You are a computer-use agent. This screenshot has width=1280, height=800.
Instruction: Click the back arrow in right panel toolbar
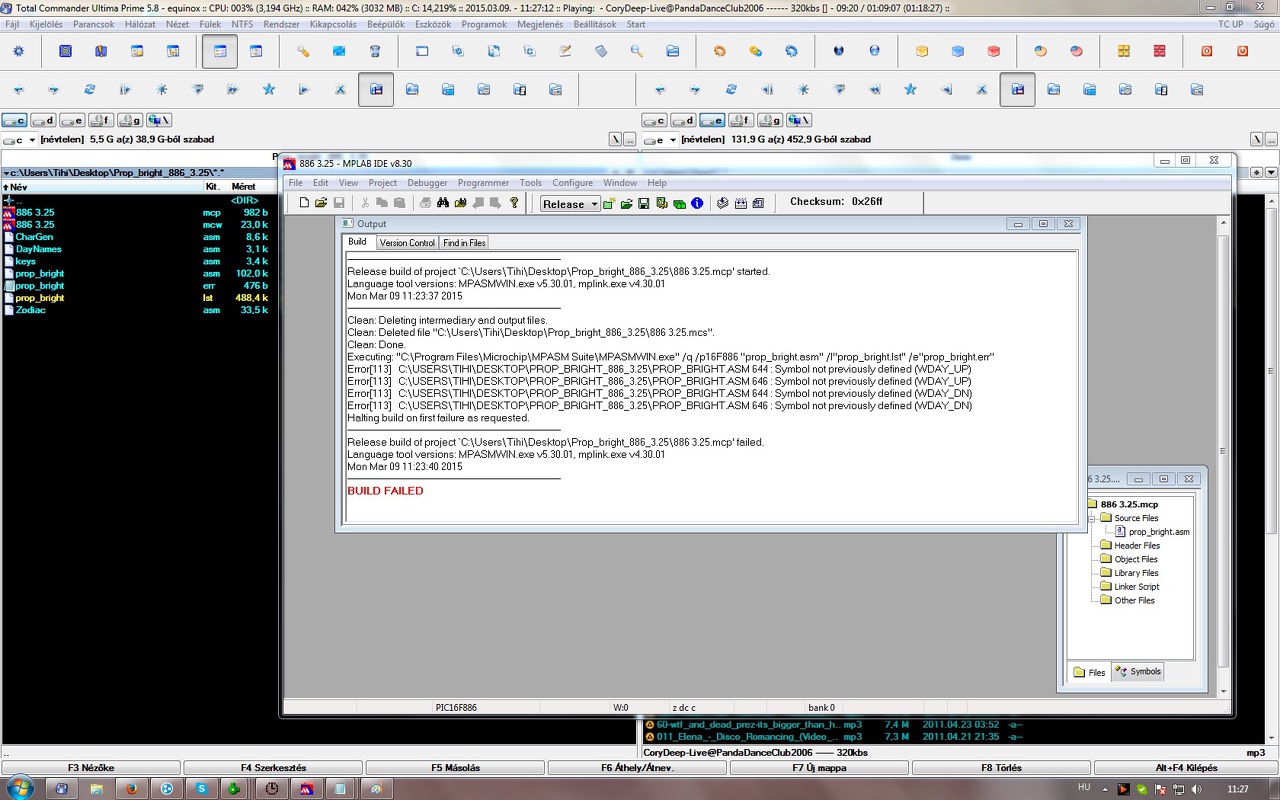click(x=660, y=89)
